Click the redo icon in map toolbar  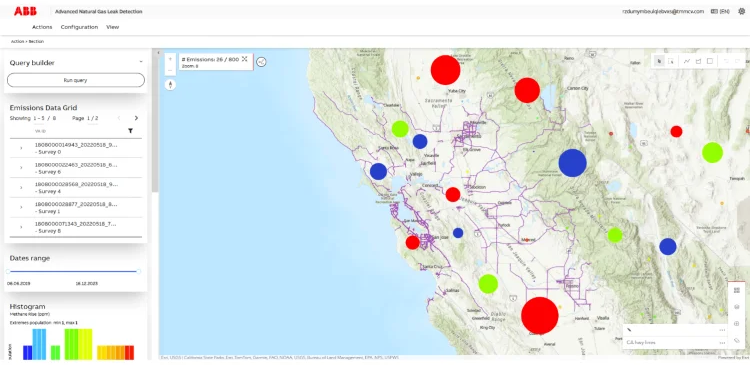(x=737, y=61)
